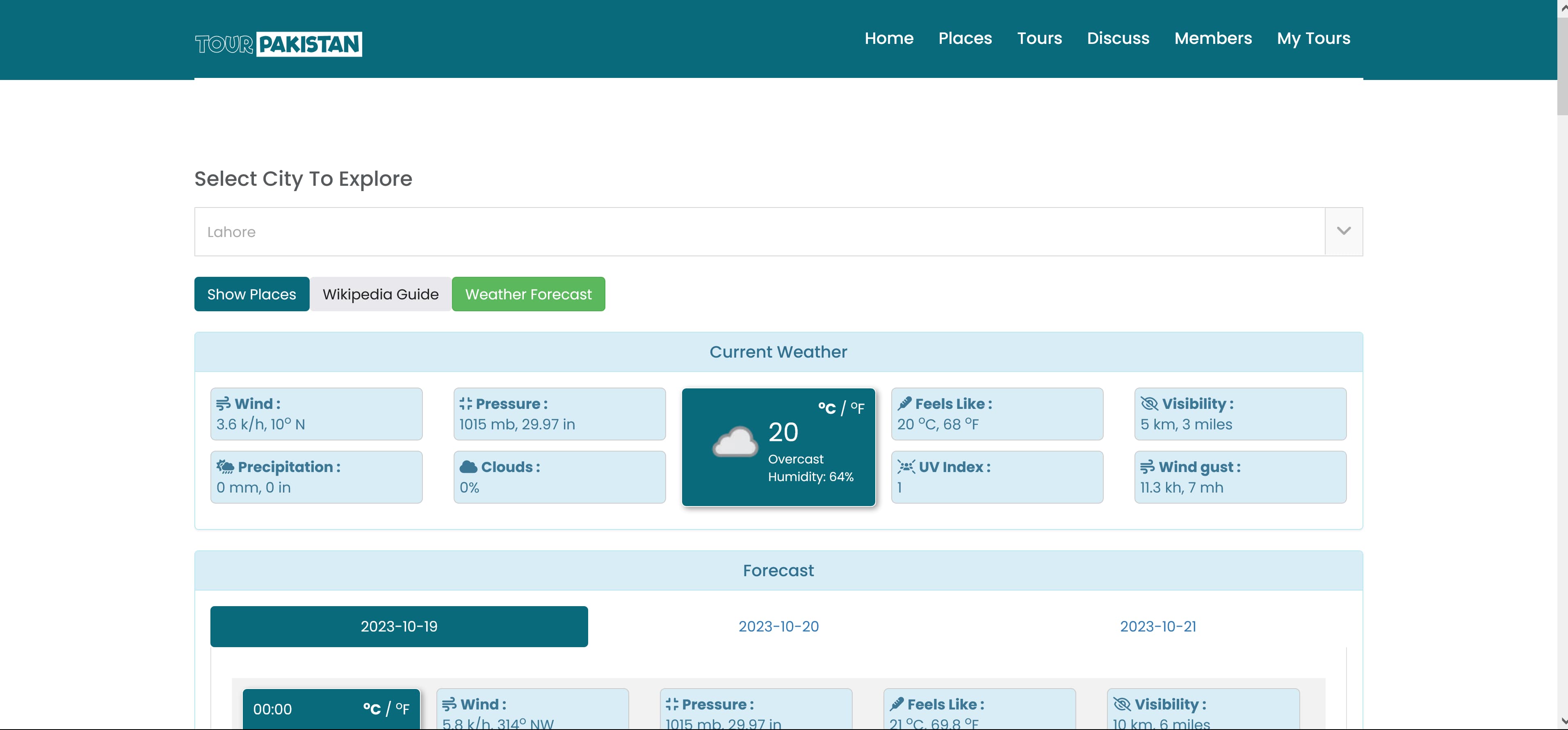Open the Places menu item
This screenshot has width=1568, height=730.
[965, 39]
